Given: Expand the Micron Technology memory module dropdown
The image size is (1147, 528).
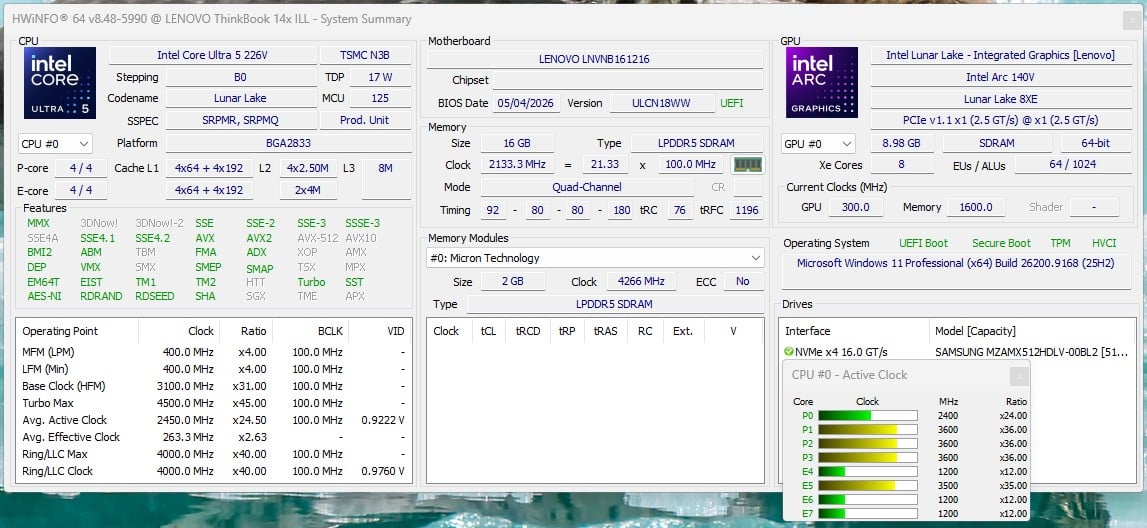Looking at the screenshot, I should tap(595, 258).
